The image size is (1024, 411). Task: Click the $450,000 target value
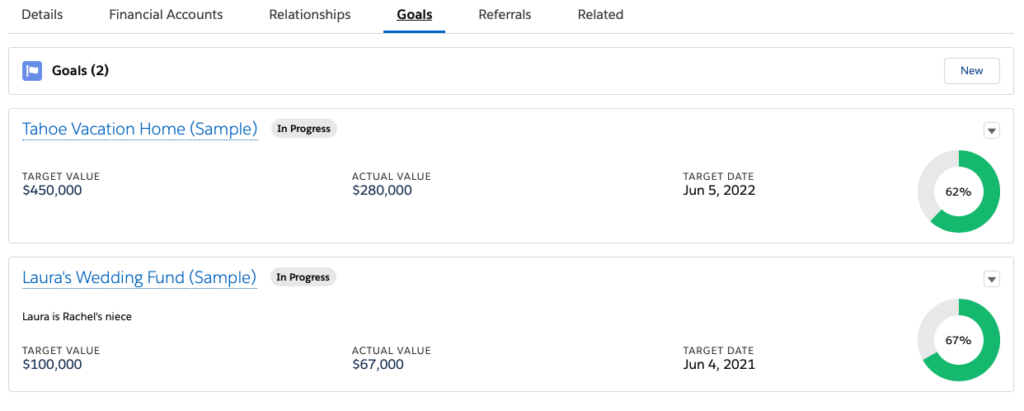click(52, 190)
